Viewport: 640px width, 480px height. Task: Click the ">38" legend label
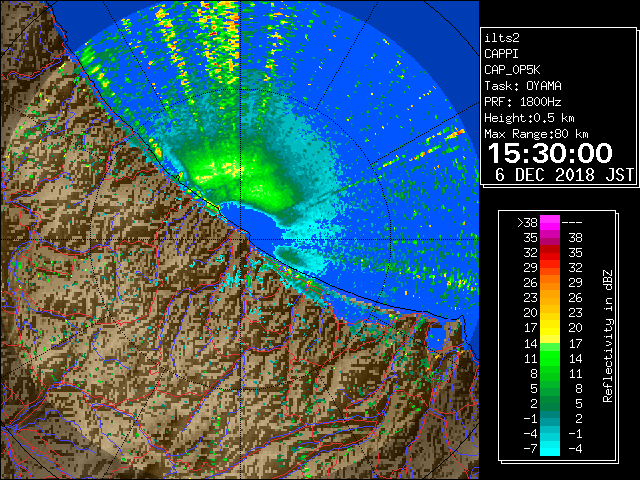point(527,222)
